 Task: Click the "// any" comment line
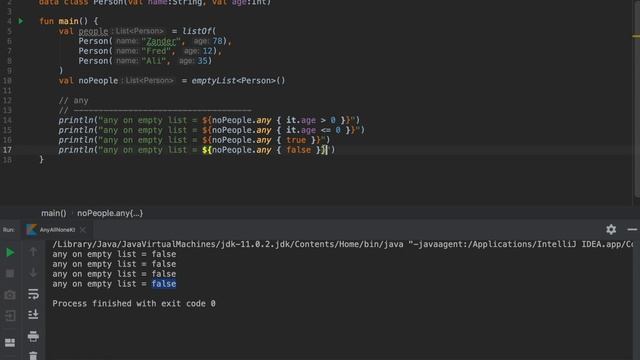73,100
